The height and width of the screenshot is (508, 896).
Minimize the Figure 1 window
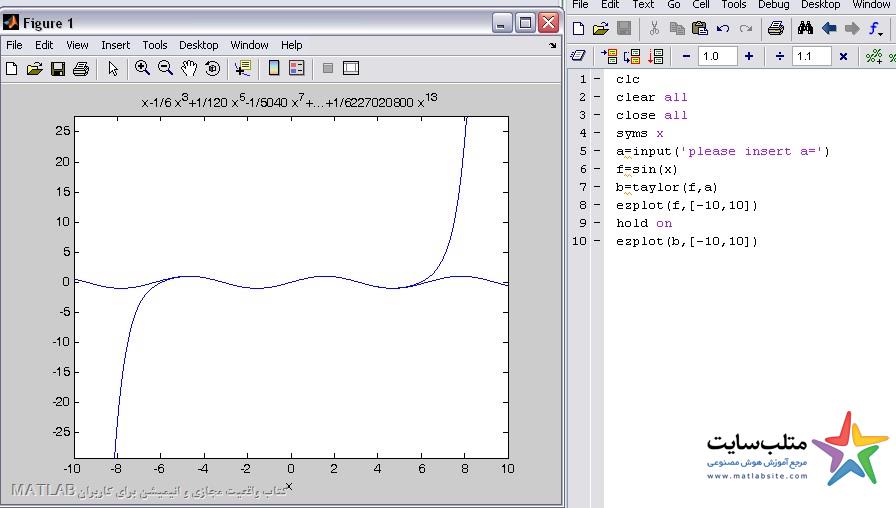[x=502, y=23]
